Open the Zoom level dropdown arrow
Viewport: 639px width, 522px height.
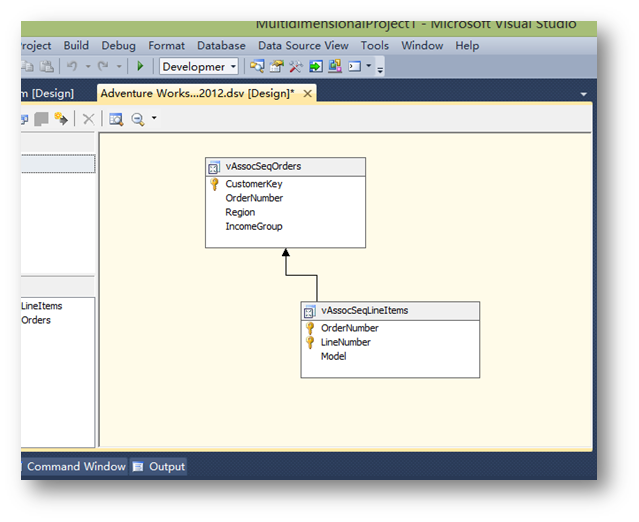(x=154, y=118)
